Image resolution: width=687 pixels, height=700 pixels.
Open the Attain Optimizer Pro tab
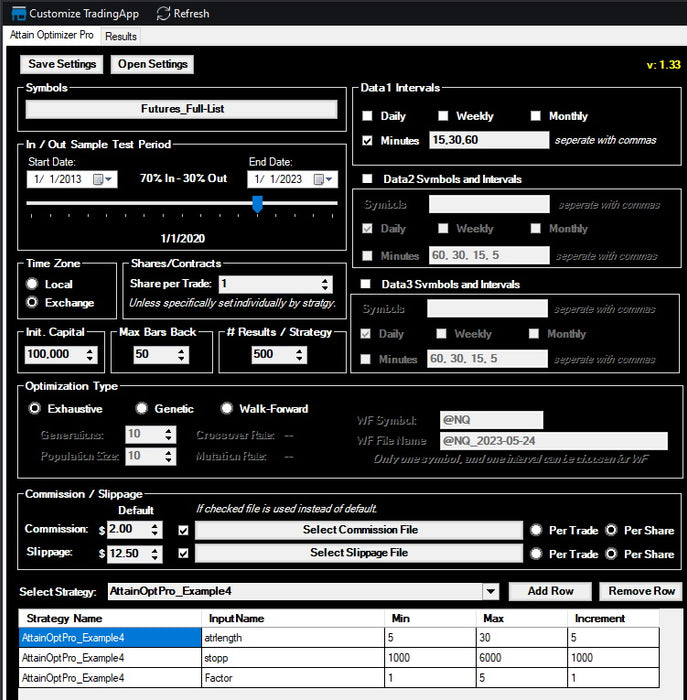[51, 36]
